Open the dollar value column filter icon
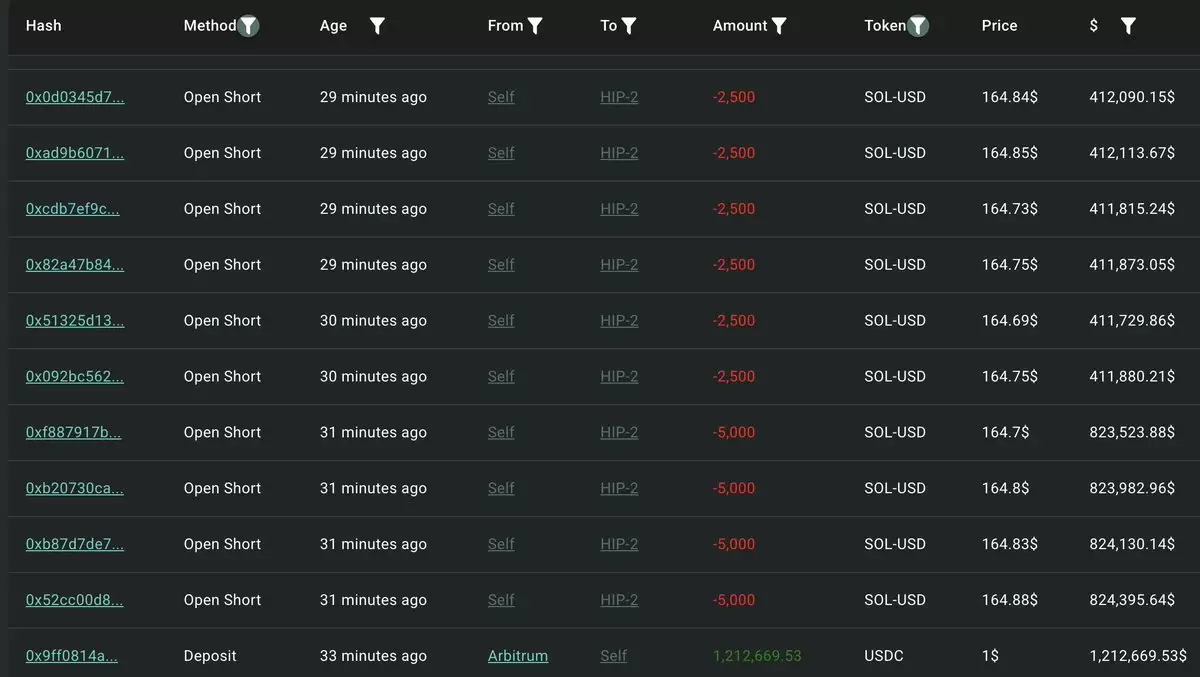 [x=1128, y=26]
